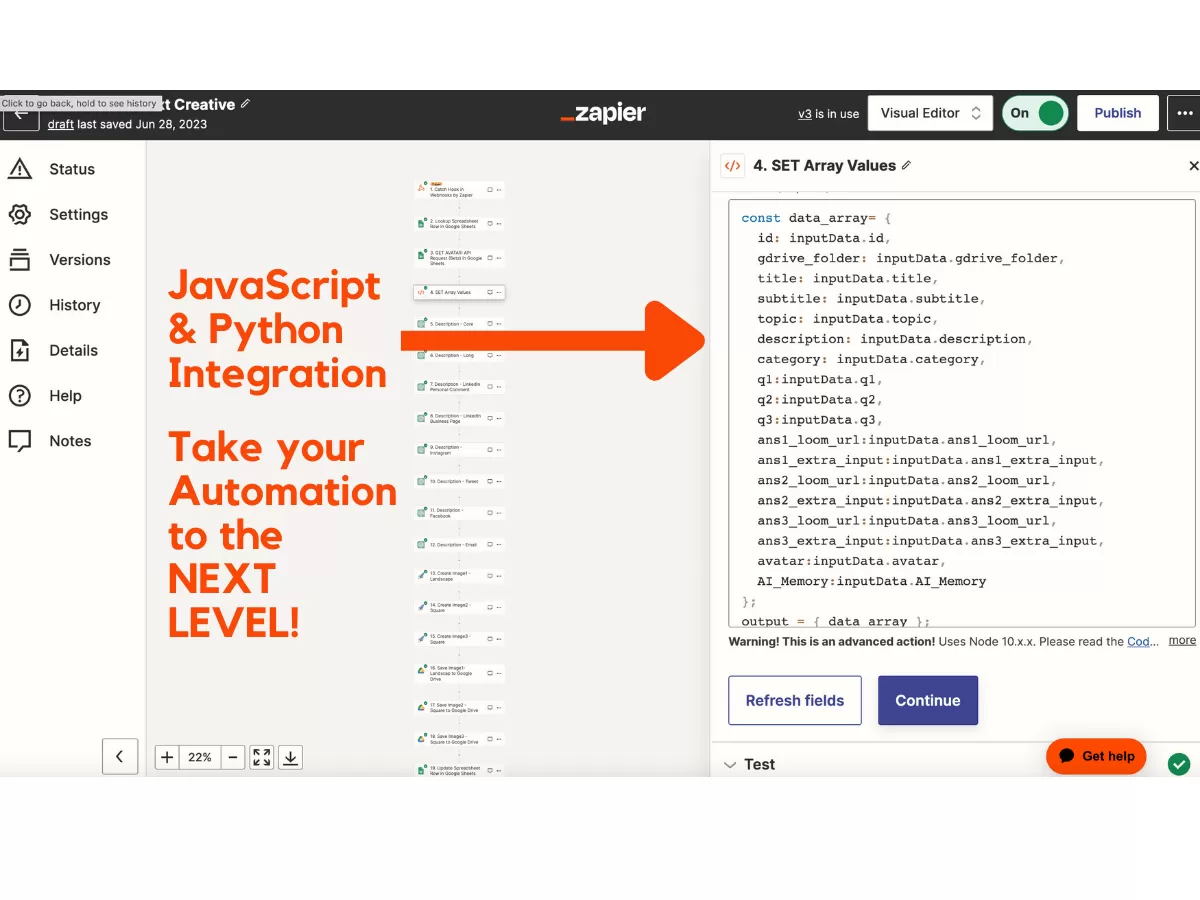Click the Details file icon
Viewport: 1200px width, 900px height.
coord(20,350)
